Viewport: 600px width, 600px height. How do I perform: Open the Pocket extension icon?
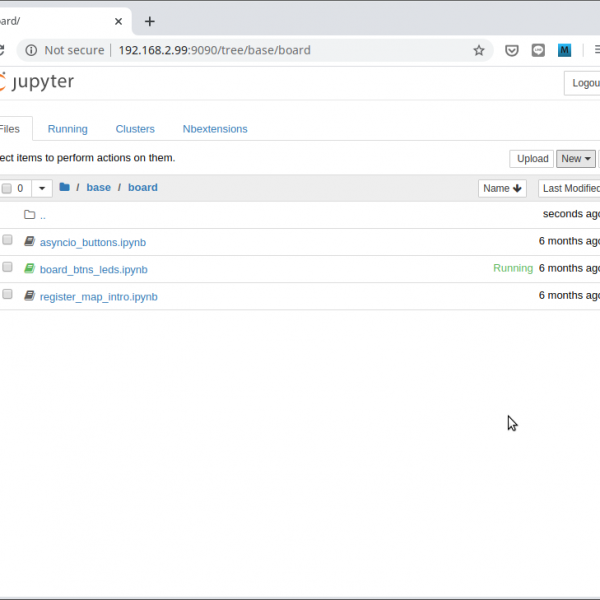[x=512, y=50]
